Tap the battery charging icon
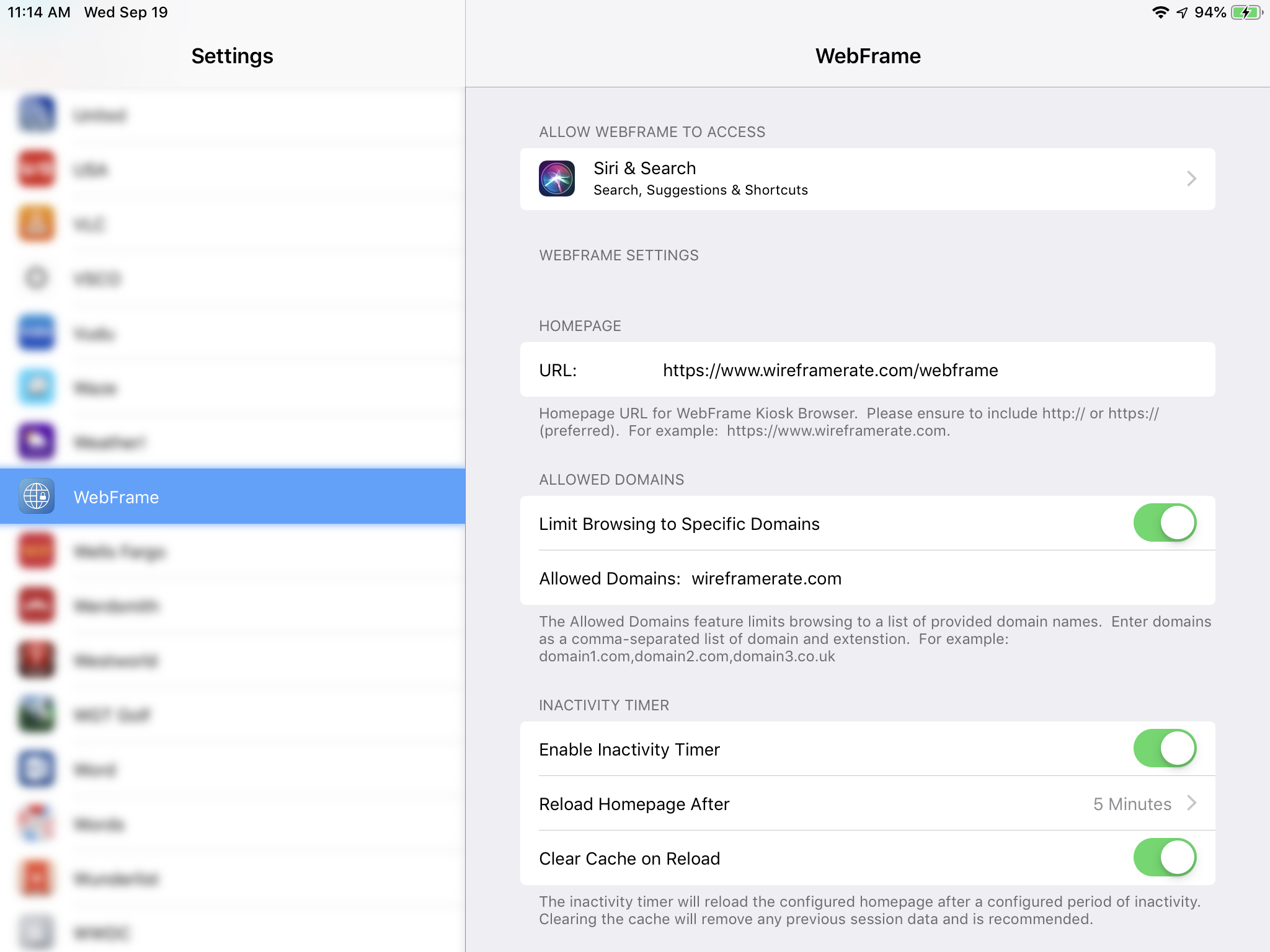Image resolution: width=1270 pixels, height=952 pixels. (x=1247, y=12)
